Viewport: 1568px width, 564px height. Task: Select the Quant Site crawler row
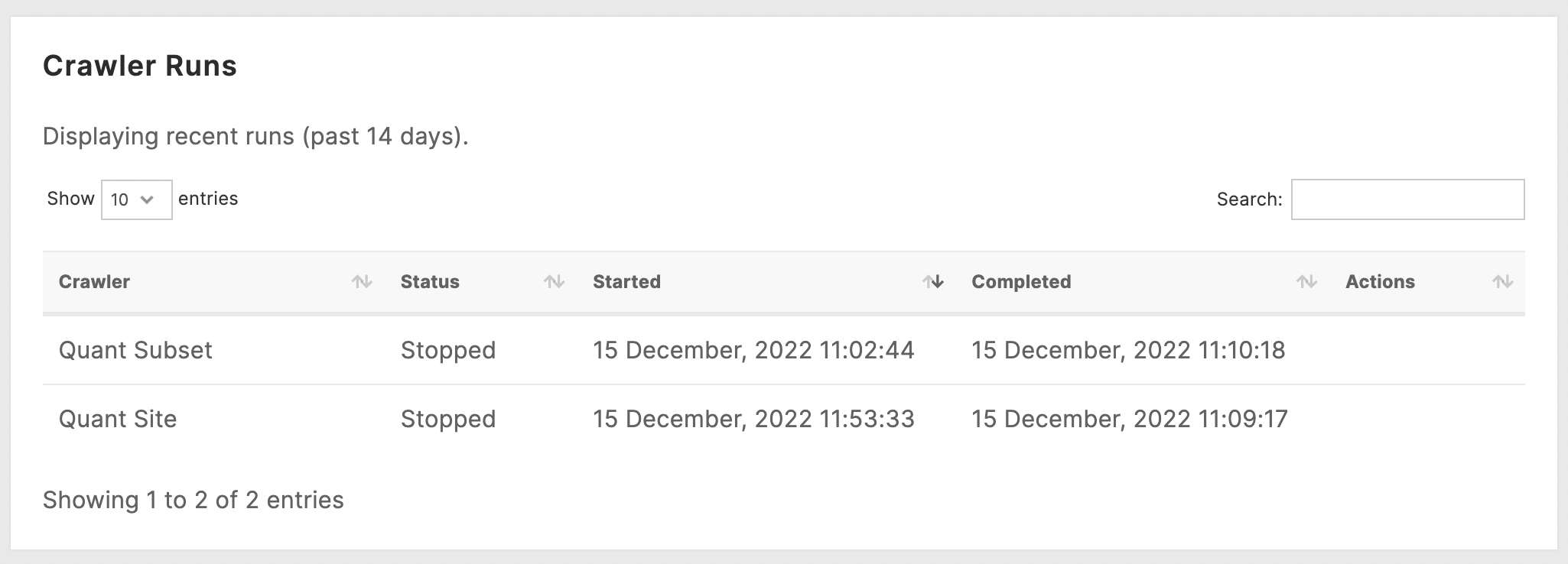(x=784, y=419)
